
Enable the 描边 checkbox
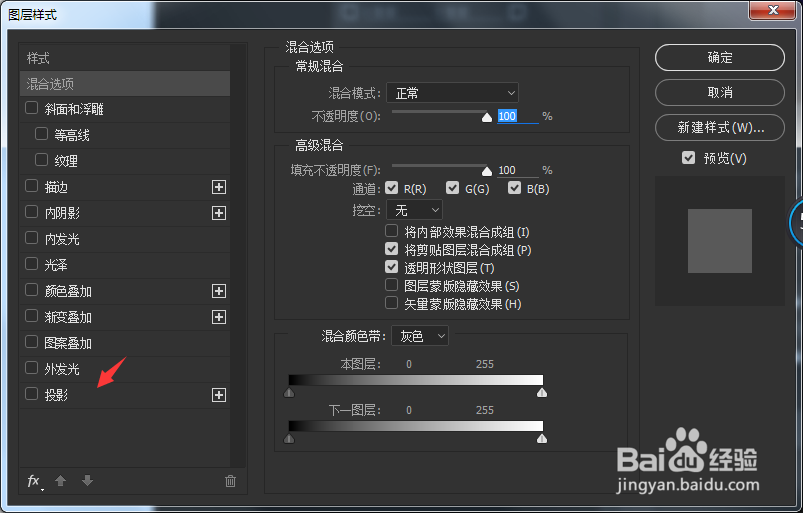point(32,185)
